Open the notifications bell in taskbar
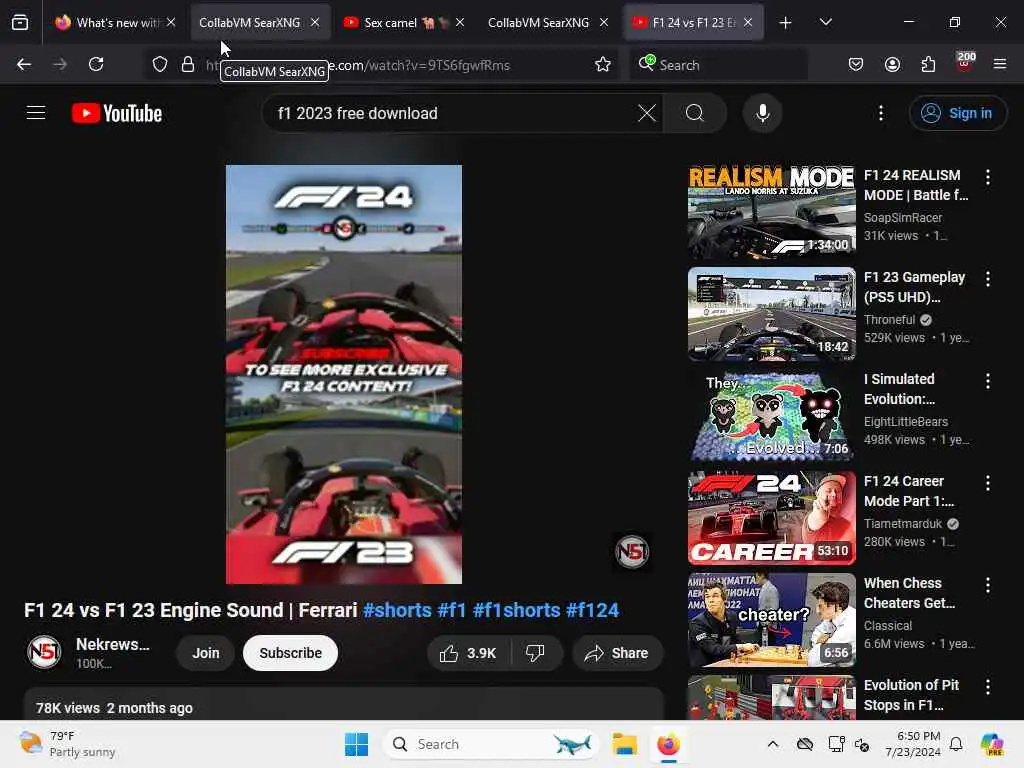This screenshot has height=768, width=1024. [956, 744]
